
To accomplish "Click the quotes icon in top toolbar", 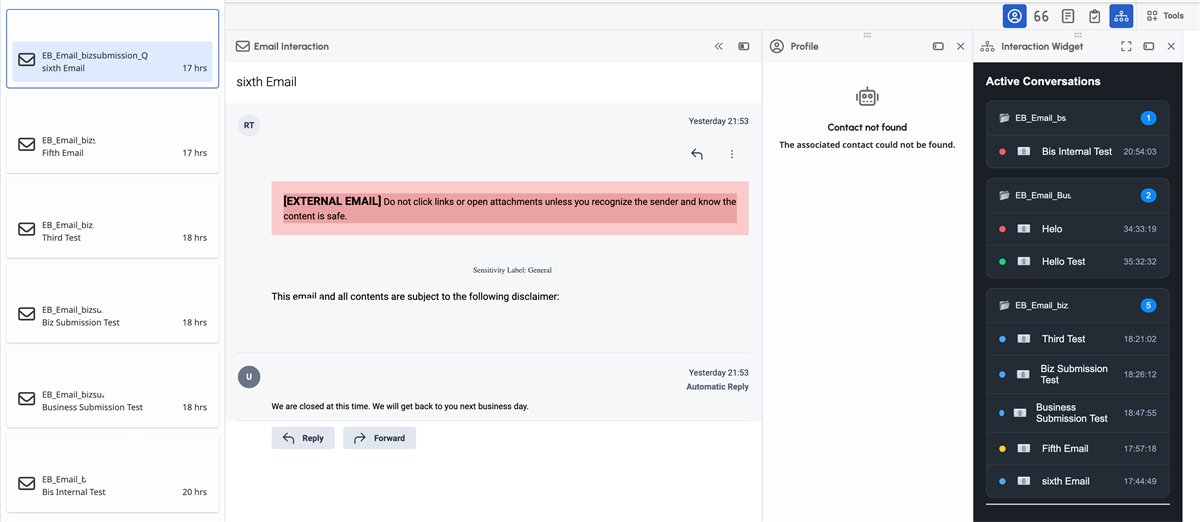I will [x=1041, y=16].
